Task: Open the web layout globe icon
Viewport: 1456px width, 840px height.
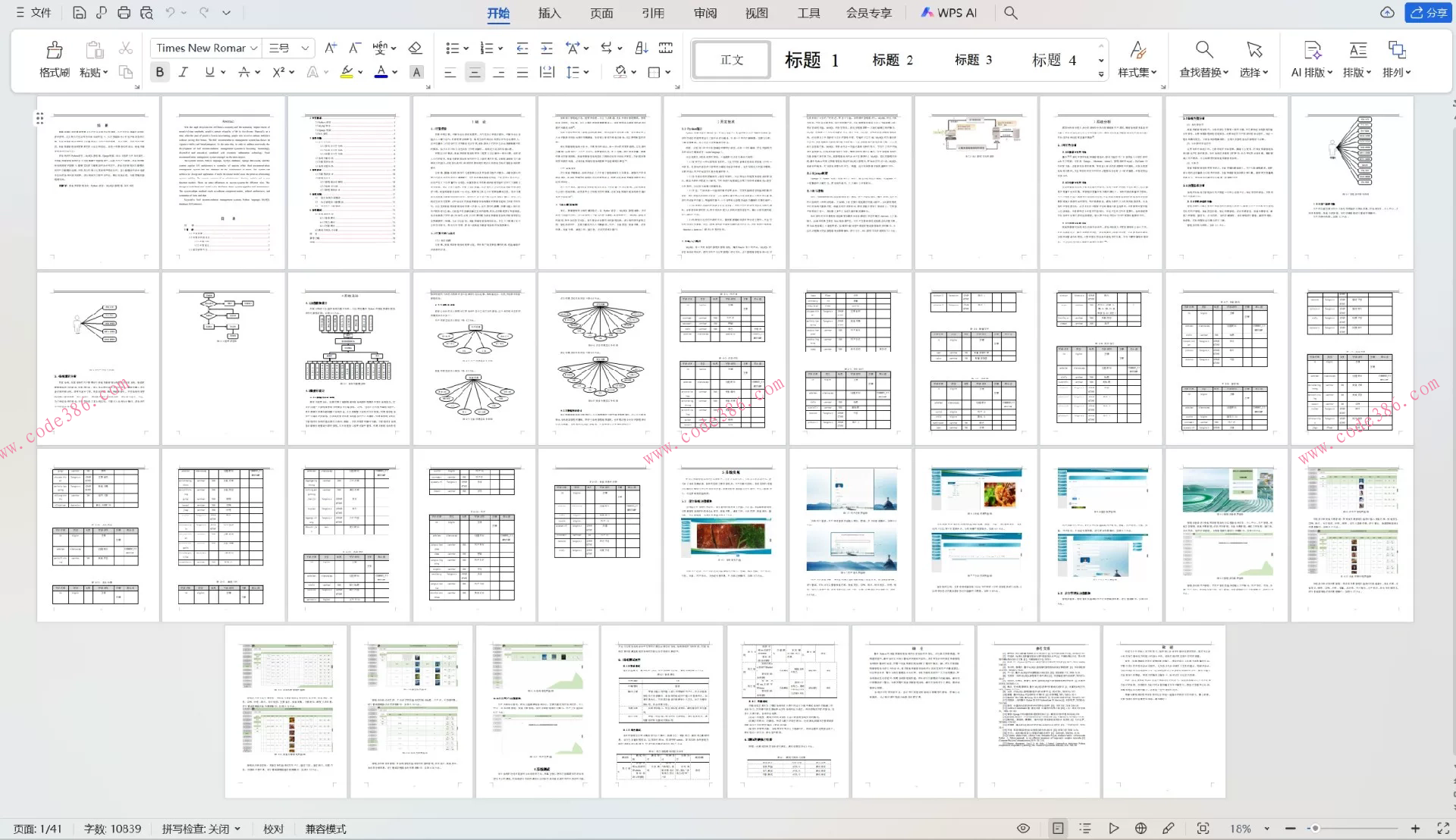Action: click(x=1141, y=829)
